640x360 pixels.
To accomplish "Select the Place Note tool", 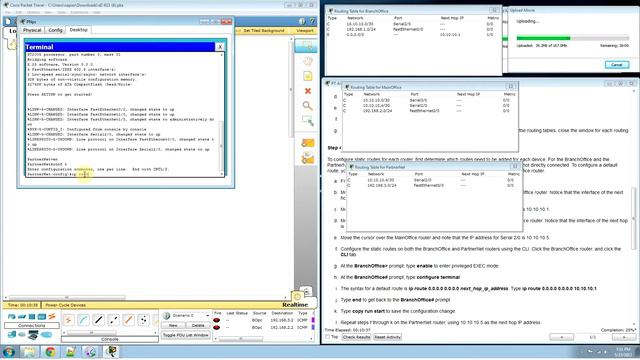I will [x=308, y=76].
